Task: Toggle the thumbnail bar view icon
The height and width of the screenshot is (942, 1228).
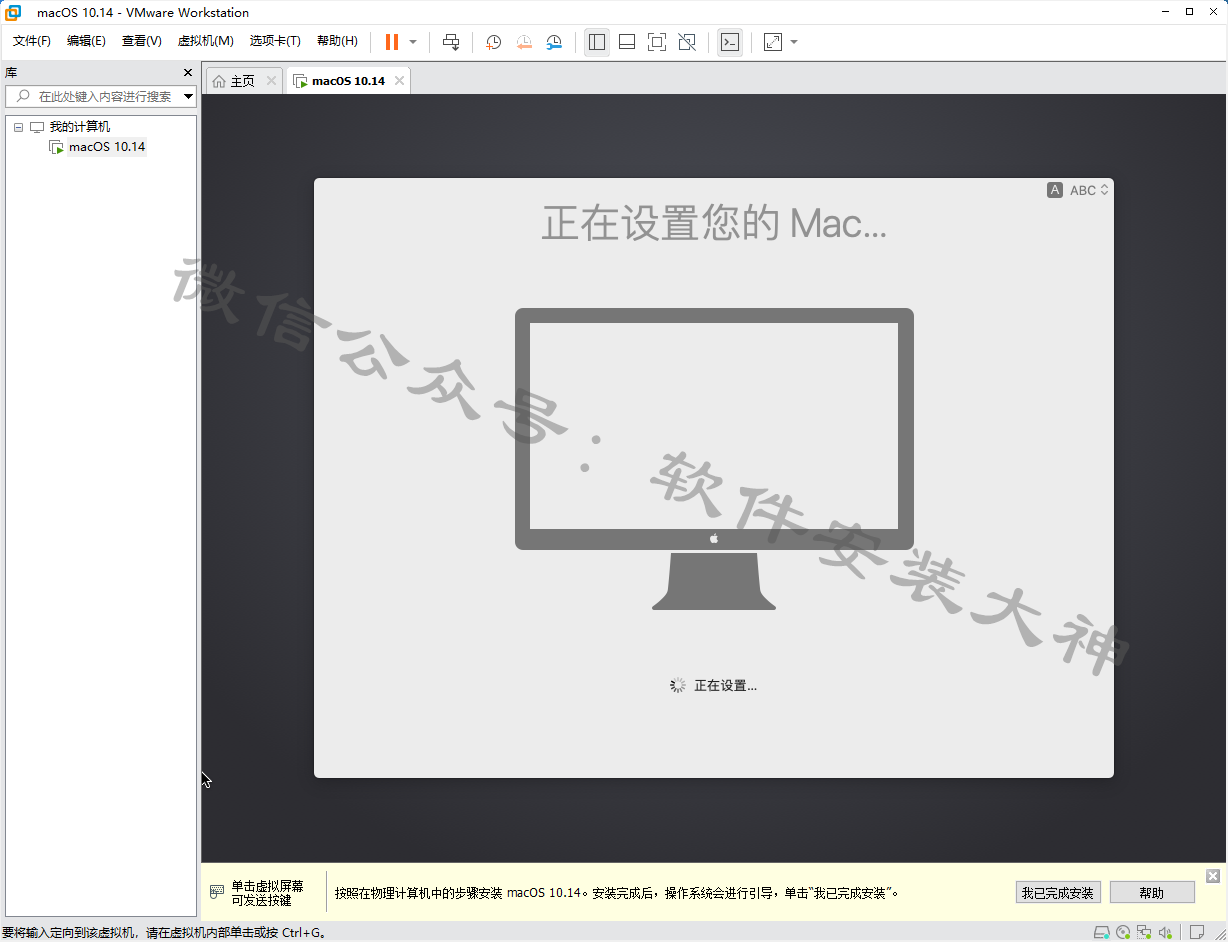Action: pyautogui.click(x=627, y=42)
